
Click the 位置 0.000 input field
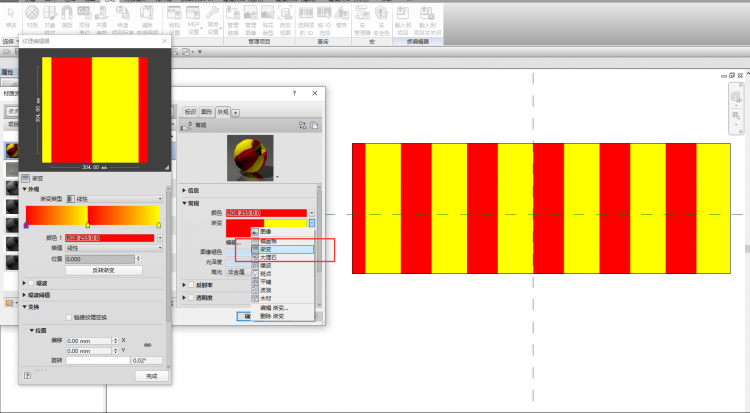pos(100,259)
